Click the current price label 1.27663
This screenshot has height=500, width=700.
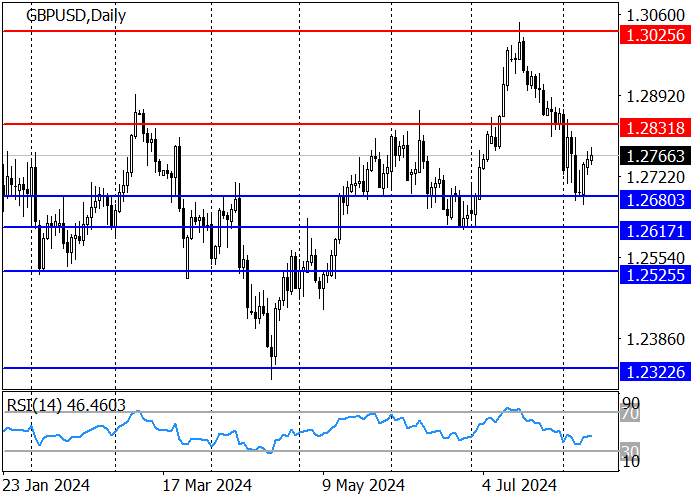pyautogui.click(x=655, y=156)
